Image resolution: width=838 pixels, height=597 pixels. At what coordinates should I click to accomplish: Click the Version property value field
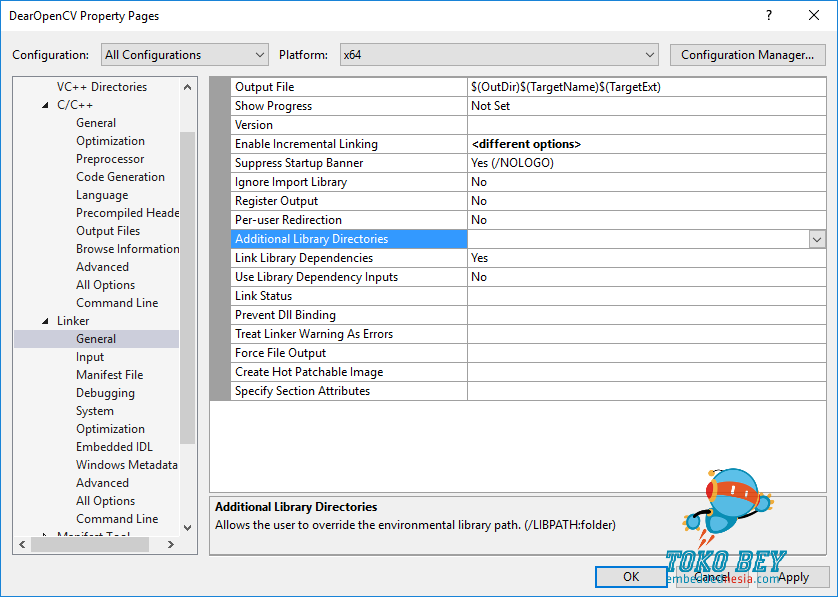pos(647,125)
